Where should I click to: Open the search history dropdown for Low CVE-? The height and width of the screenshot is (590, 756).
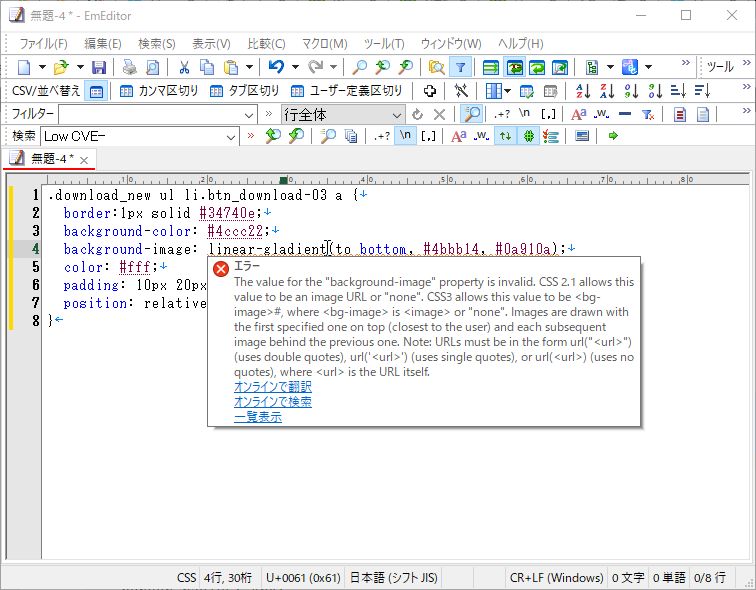[231, 137]
